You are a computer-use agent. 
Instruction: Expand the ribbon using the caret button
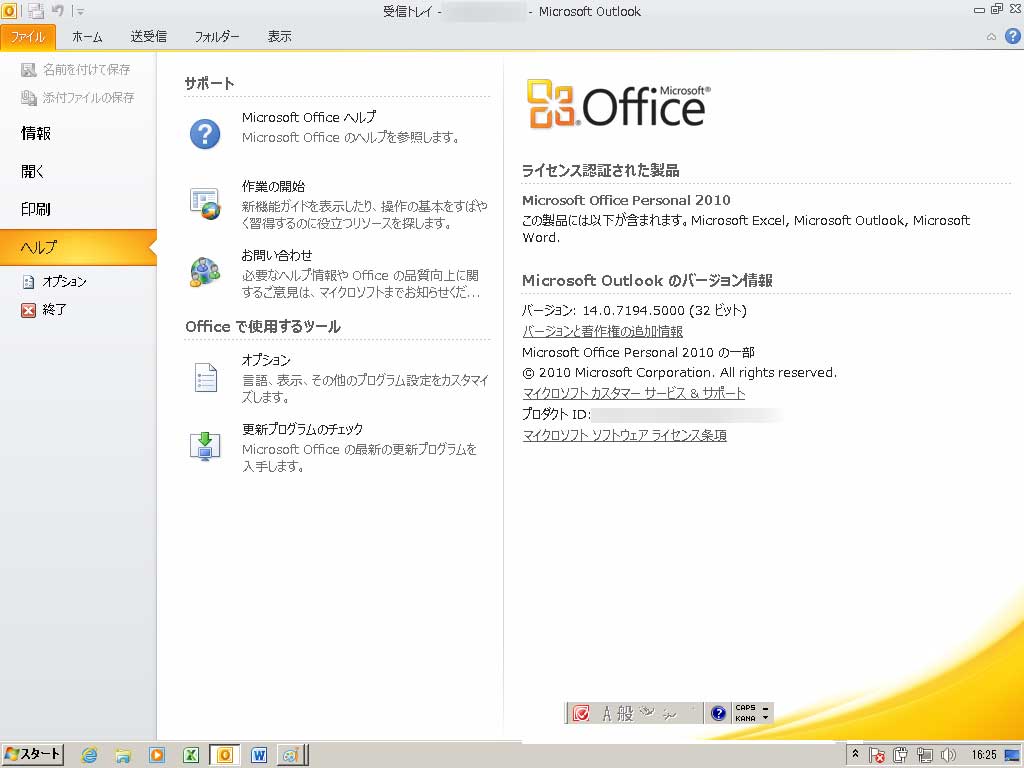991,37
